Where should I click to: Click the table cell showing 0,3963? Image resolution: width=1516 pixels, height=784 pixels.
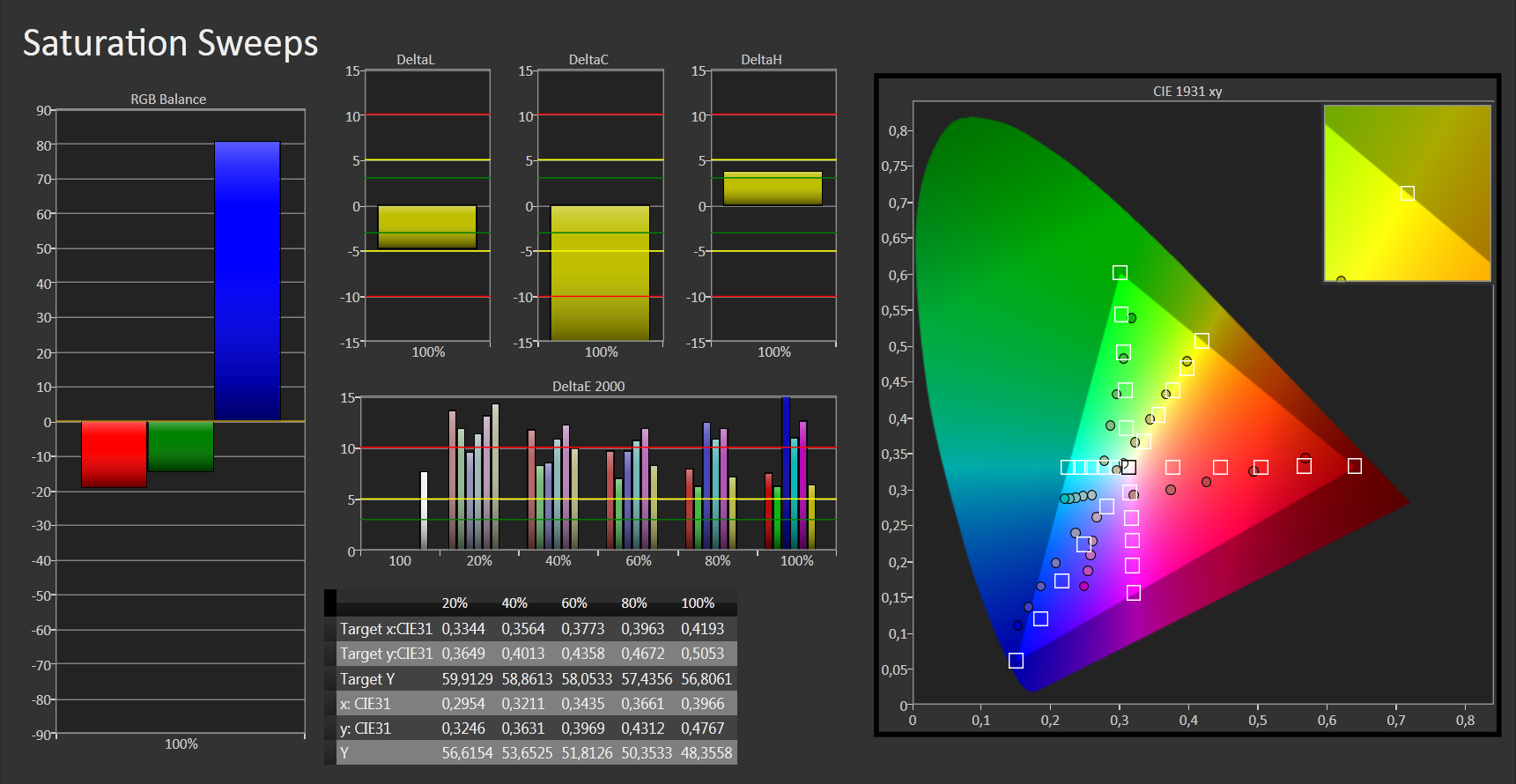(643, 629)
